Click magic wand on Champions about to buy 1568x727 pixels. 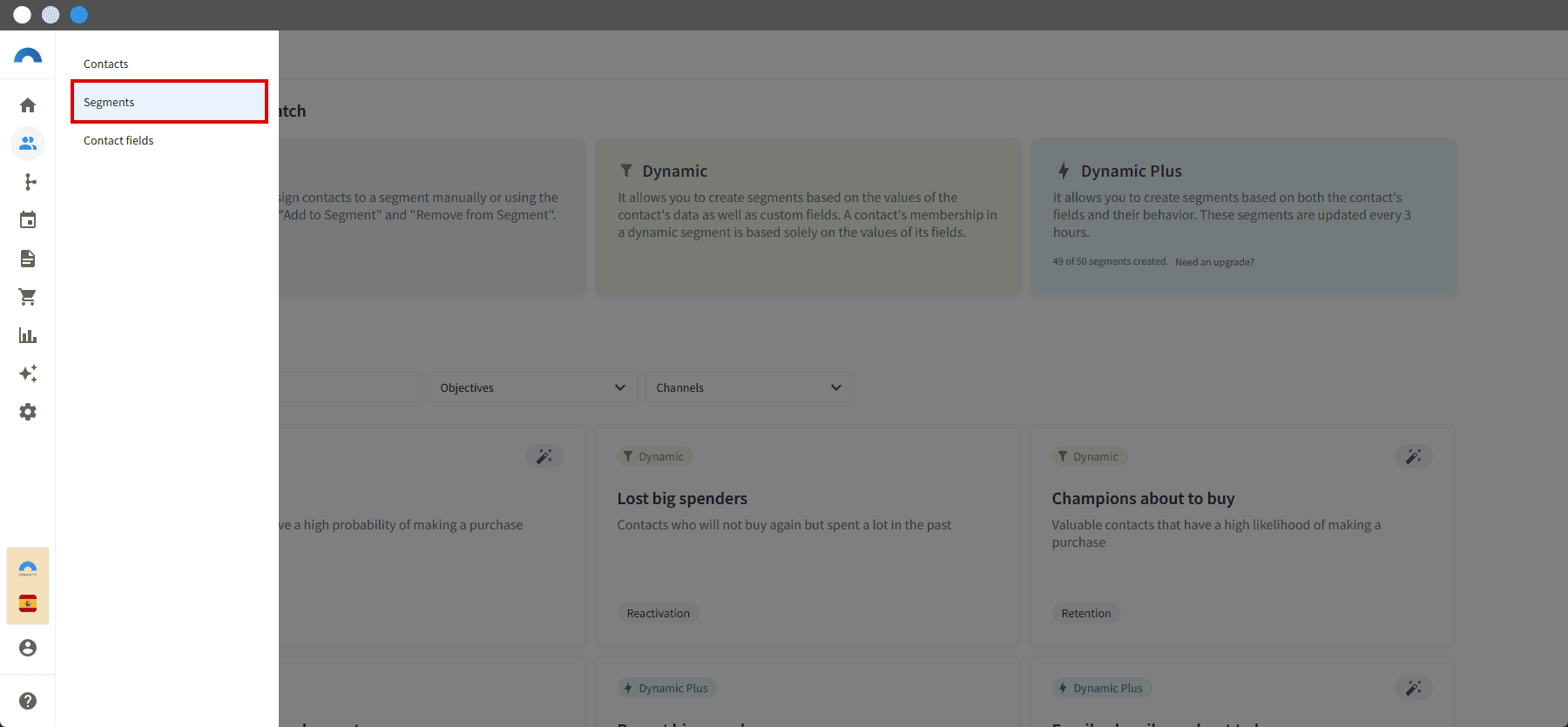coord(1413,456)
